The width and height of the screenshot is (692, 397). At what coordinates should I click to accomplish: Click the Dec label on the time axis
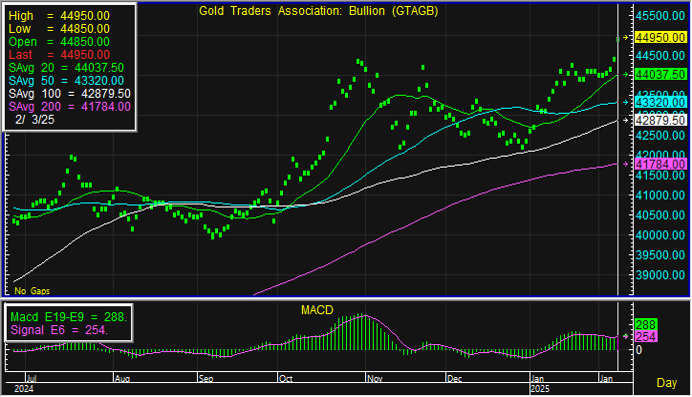[454, 378]
